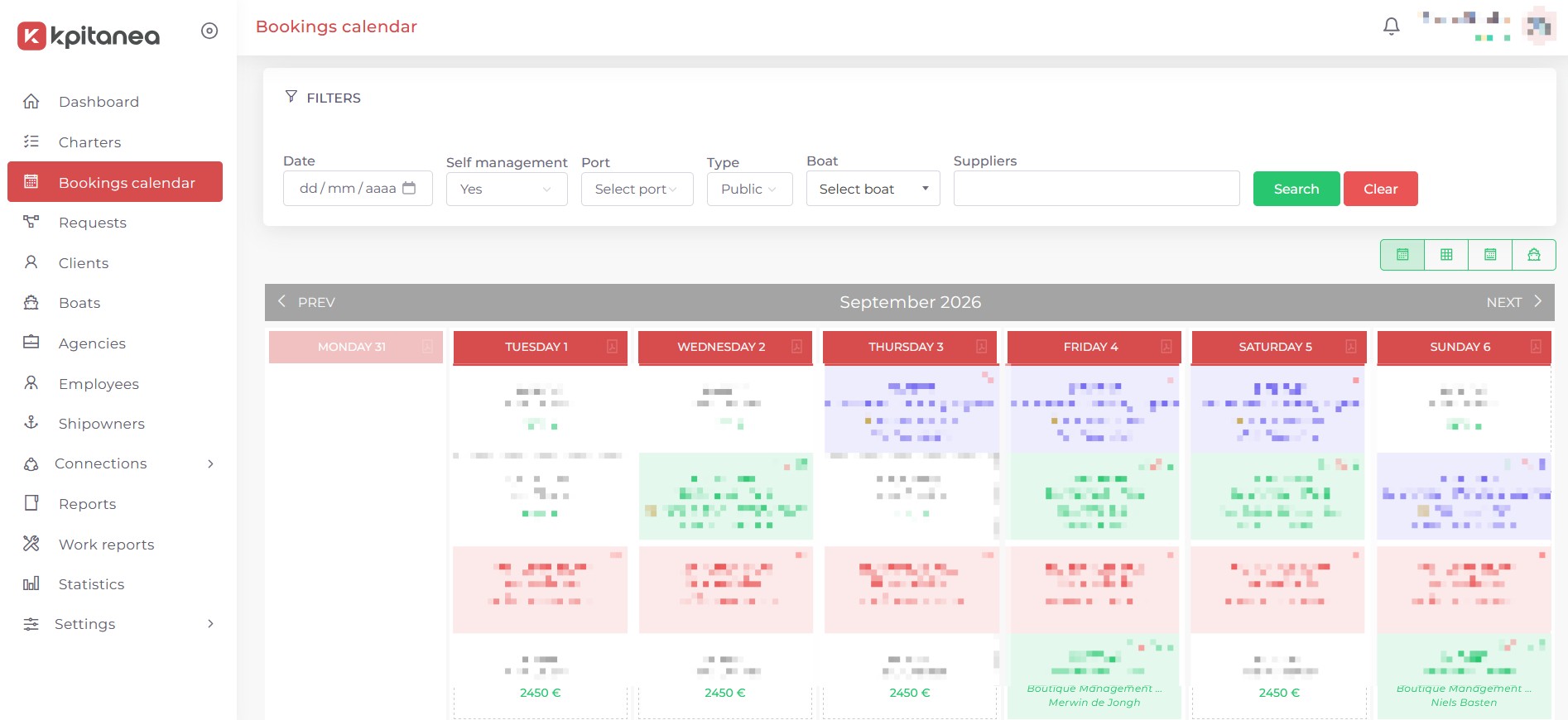Open user profile avatar

pyautogui.click(x=1538, y=26)
